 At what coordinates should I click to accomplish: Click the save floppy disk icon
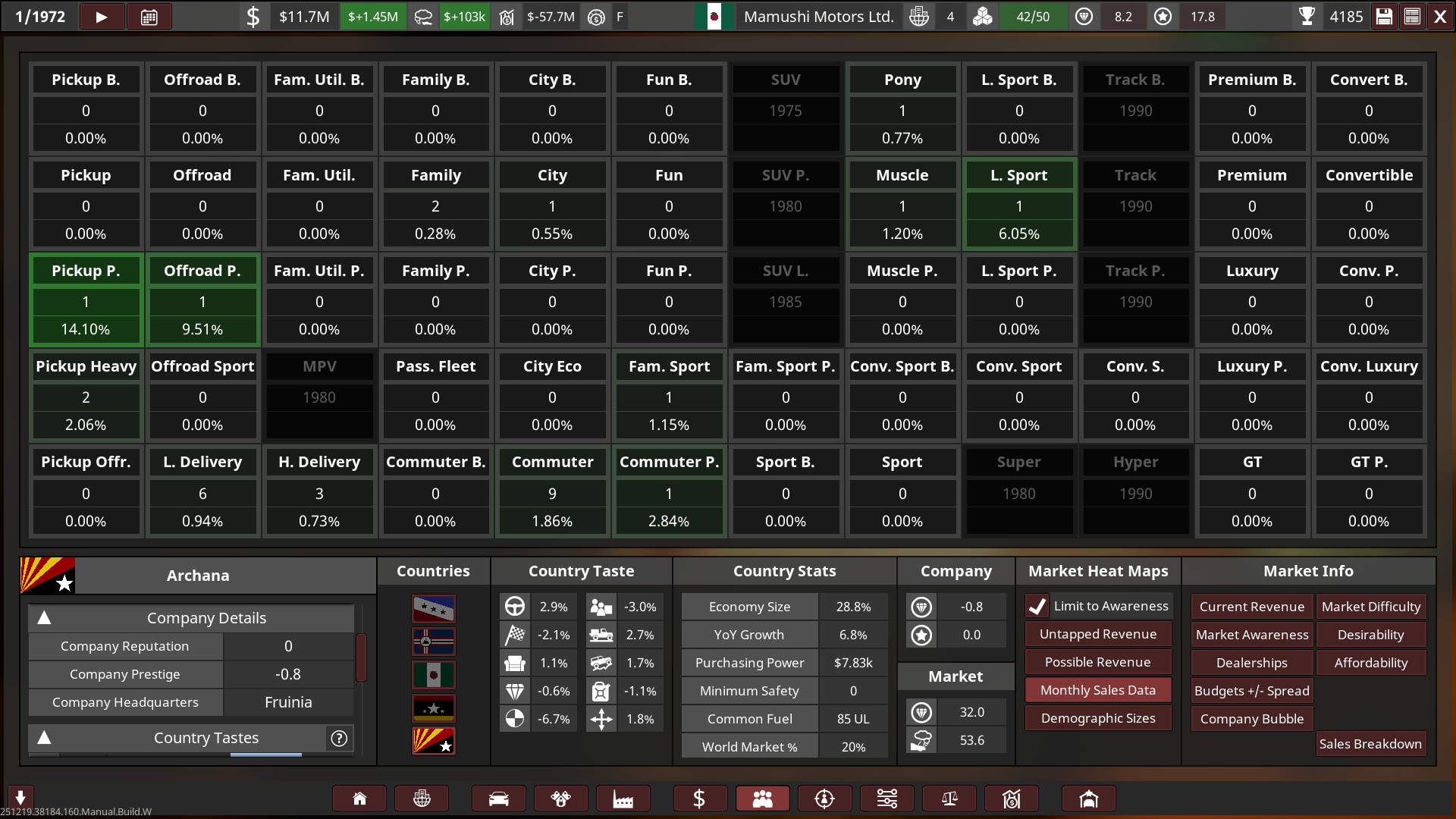click(x=1384, y=17)
